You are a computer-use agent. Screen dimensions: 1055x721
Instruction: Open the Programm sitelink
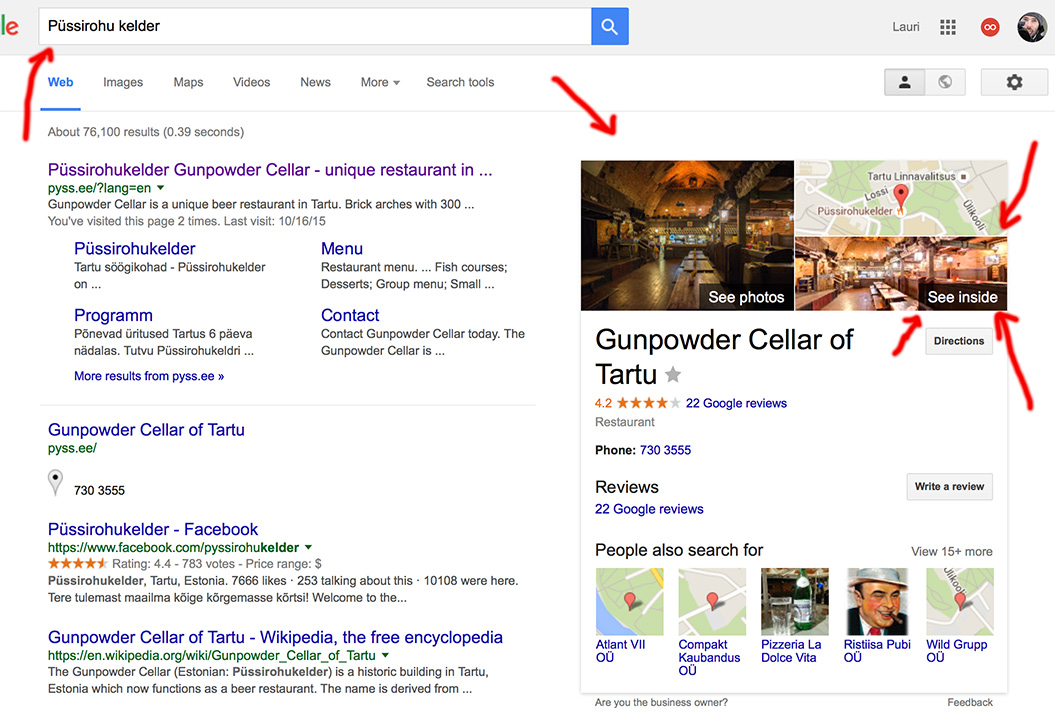tap(113, 315)
